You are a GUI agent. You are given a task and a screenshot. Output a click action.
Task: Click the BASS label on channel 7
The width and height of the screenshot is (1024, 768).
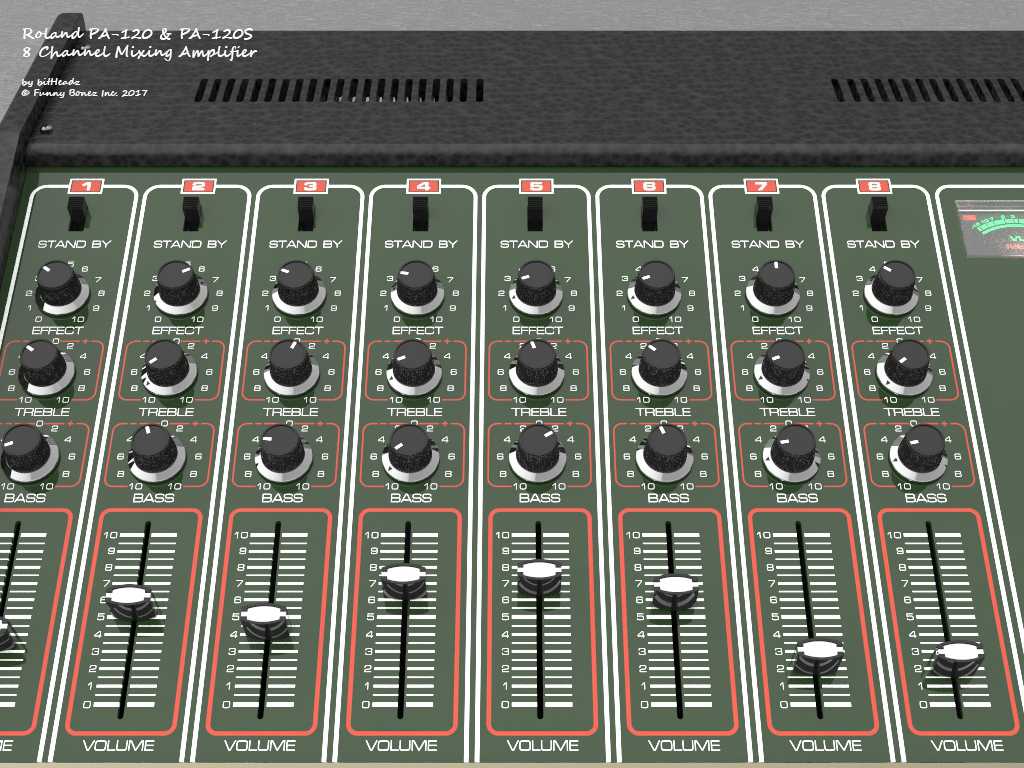point(797,498)
